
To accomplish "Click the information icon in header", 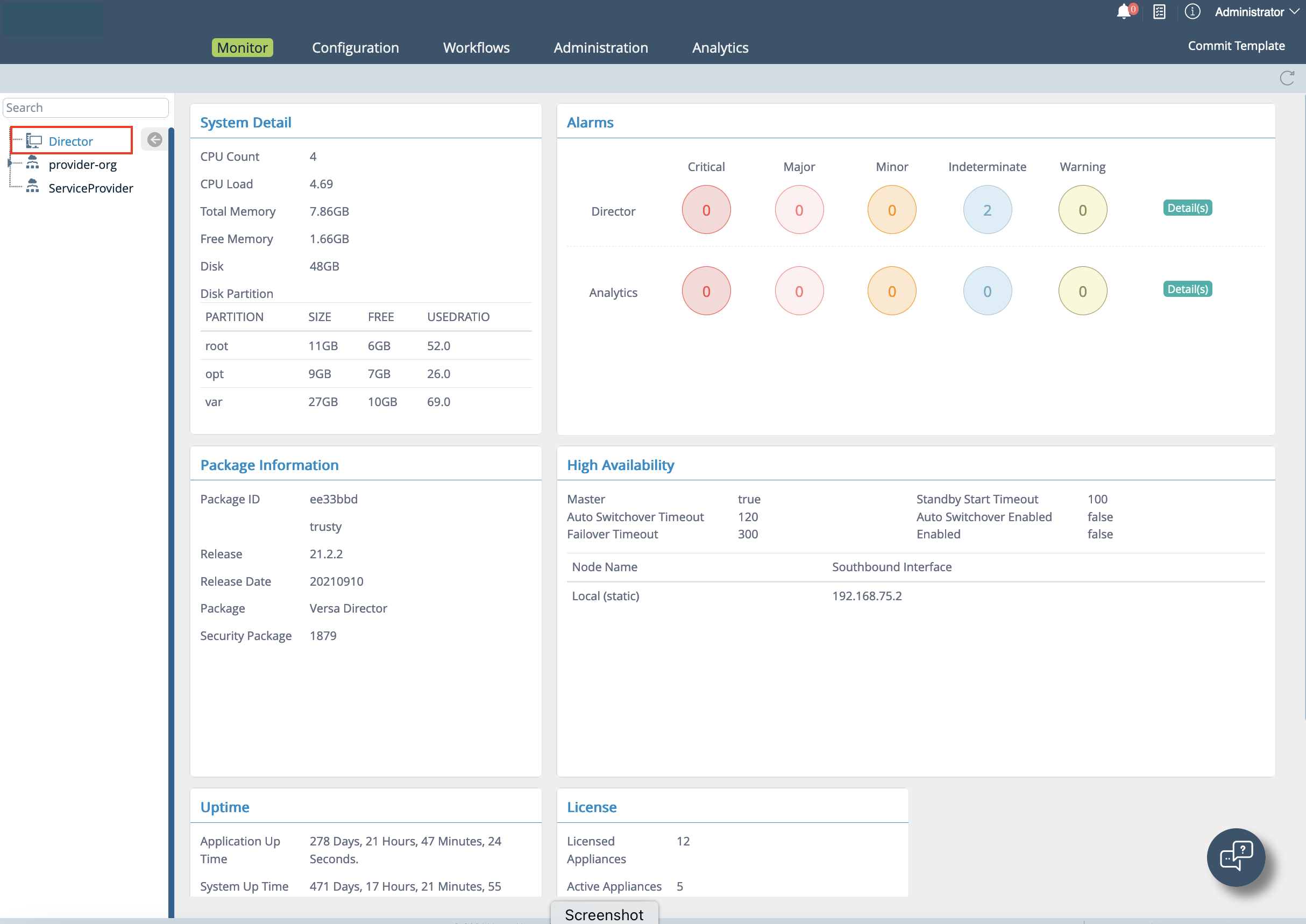I will pyautogui.click(x=1192, y=11).
